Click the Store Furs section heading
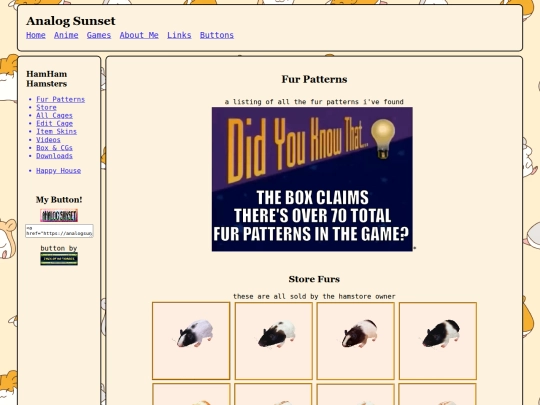The image size is (540, 405). [x=314, y=279]
